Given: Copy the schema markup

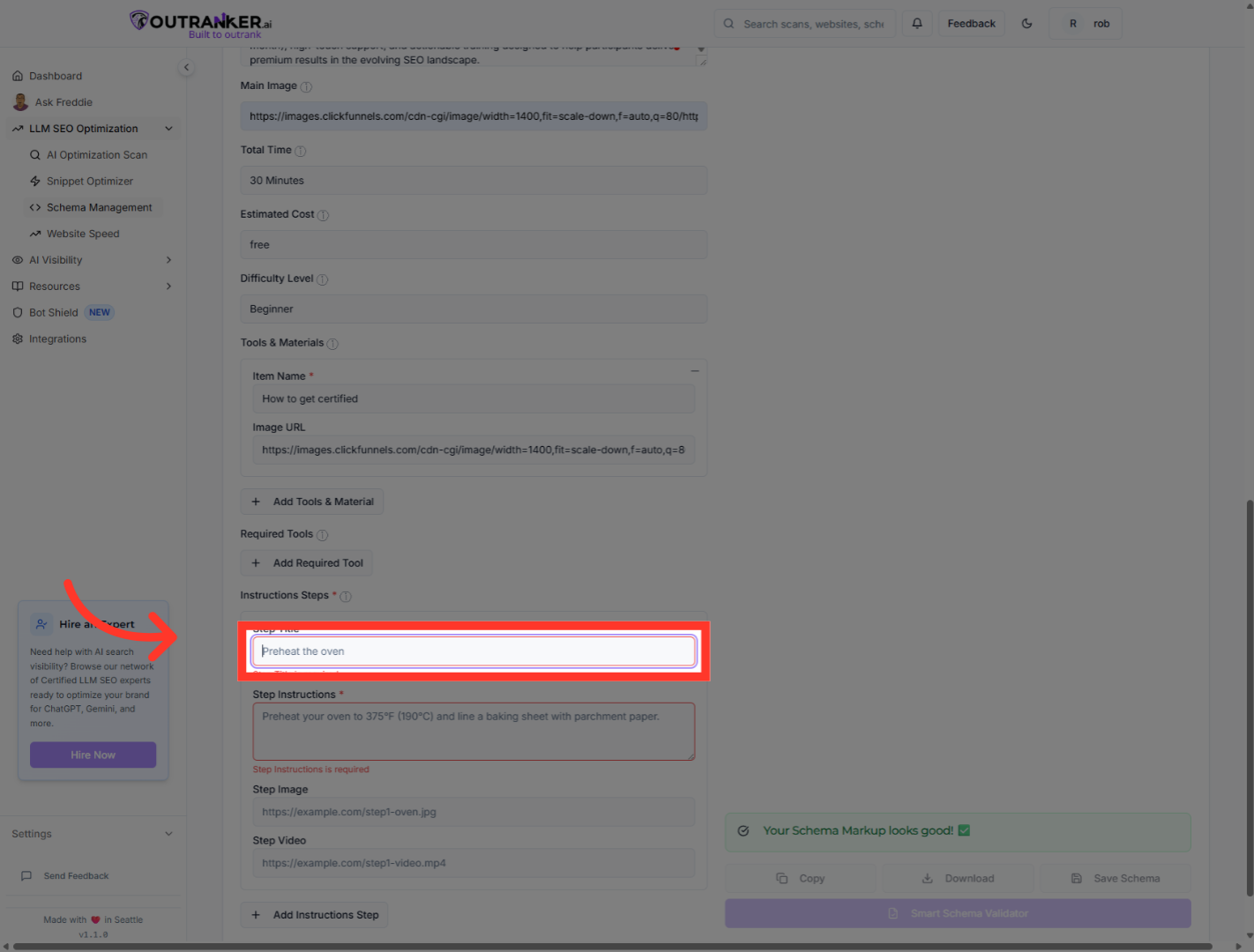Looking at the screenshot, I should pos(801,879).
